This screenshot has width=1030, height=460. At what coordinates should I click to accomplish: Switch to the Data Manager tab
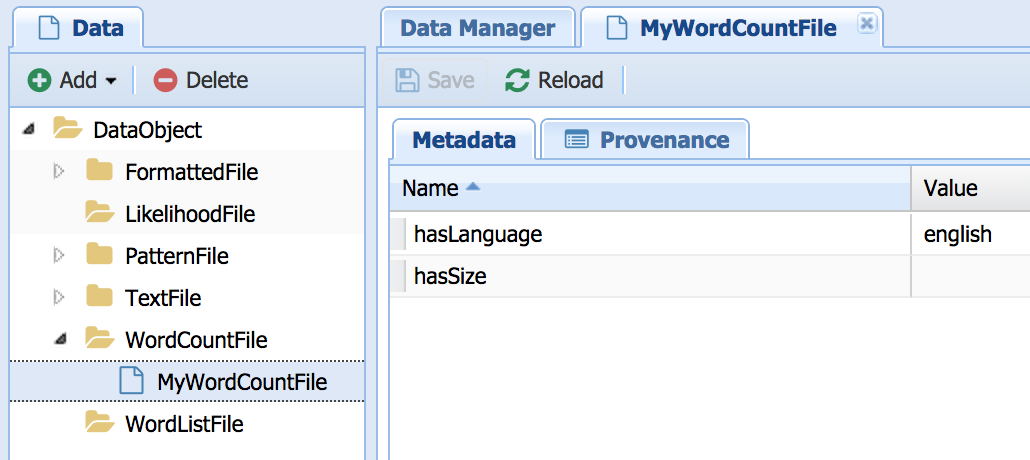477,28
